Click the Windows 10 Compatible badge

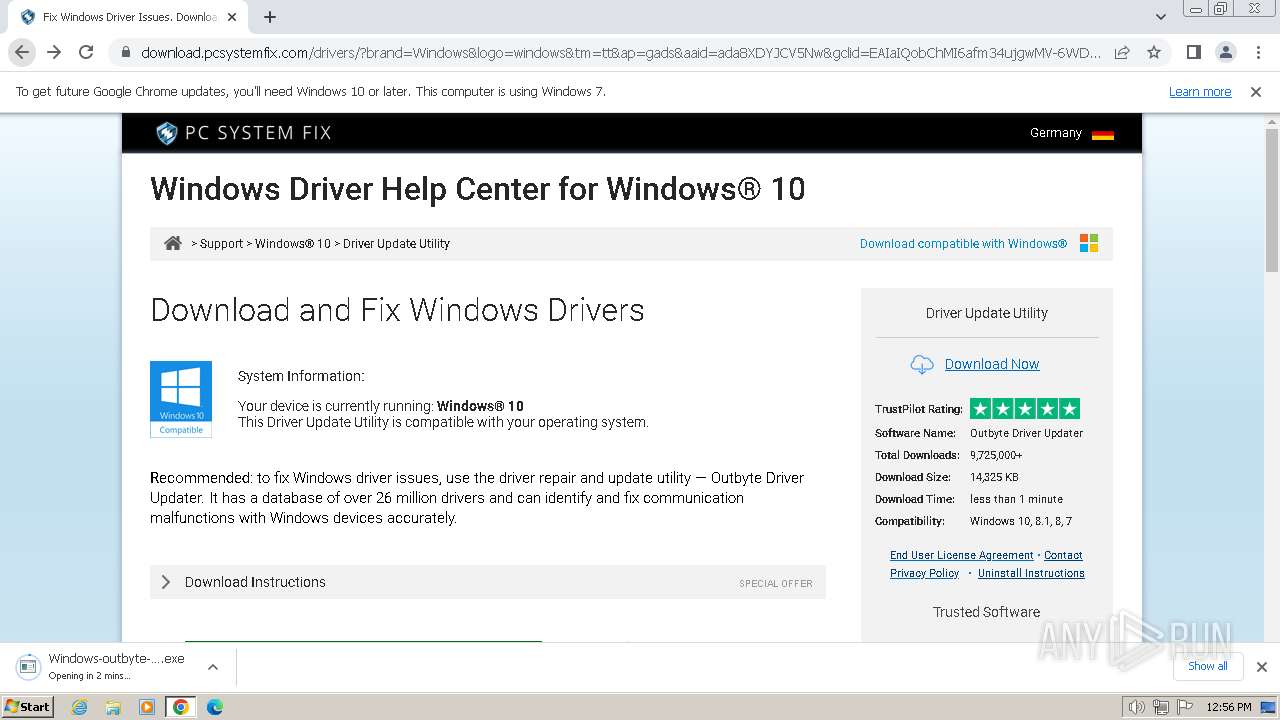click(181, 399)
